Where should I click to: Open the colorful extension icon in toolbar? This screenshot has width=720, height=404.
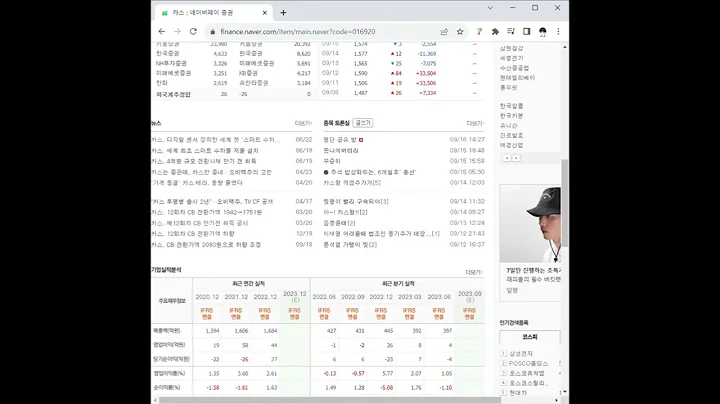(479, 32)
